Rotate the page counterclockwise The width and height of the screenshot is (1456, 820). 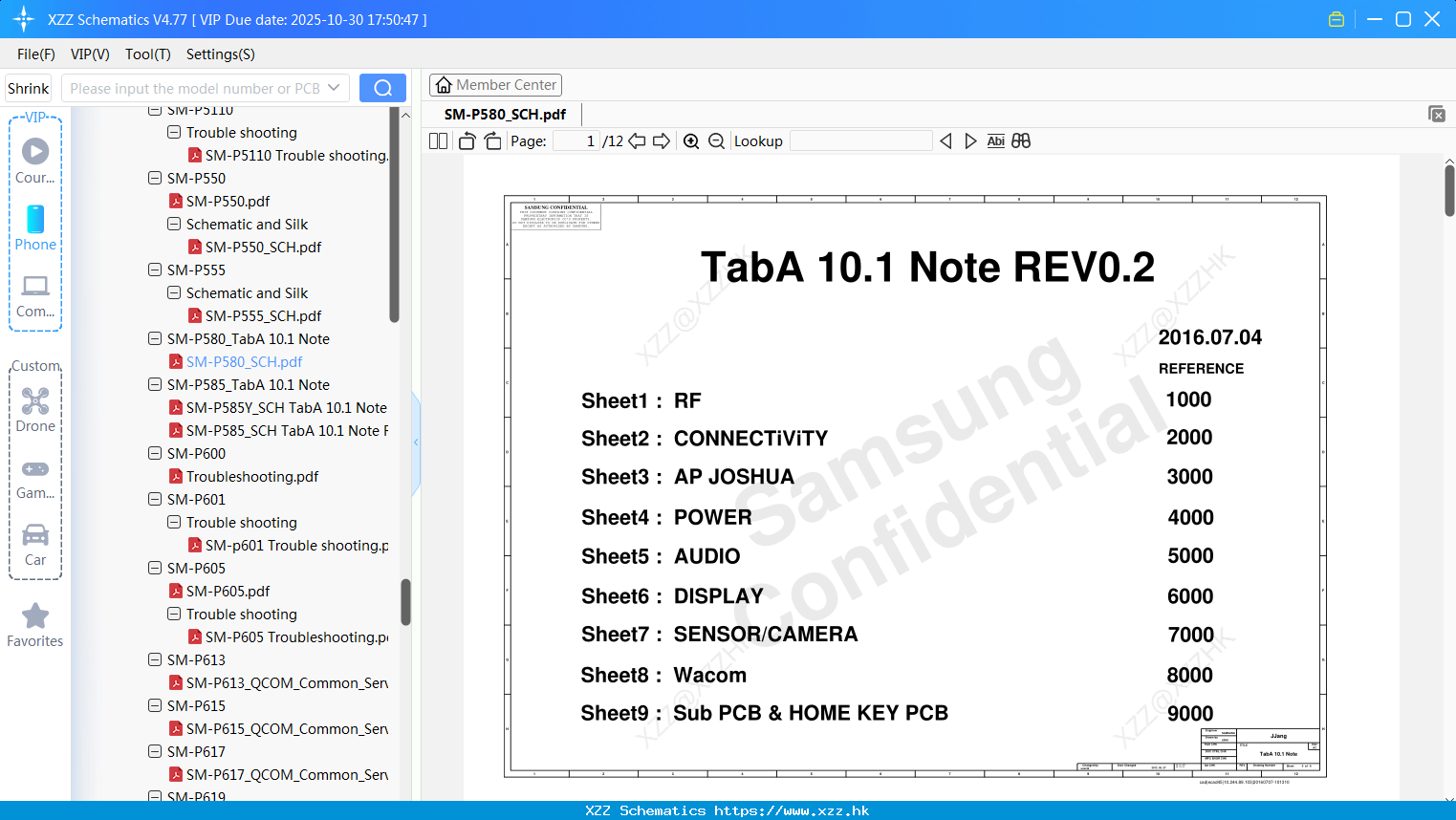pyautogui.click(x=467, y=141)
